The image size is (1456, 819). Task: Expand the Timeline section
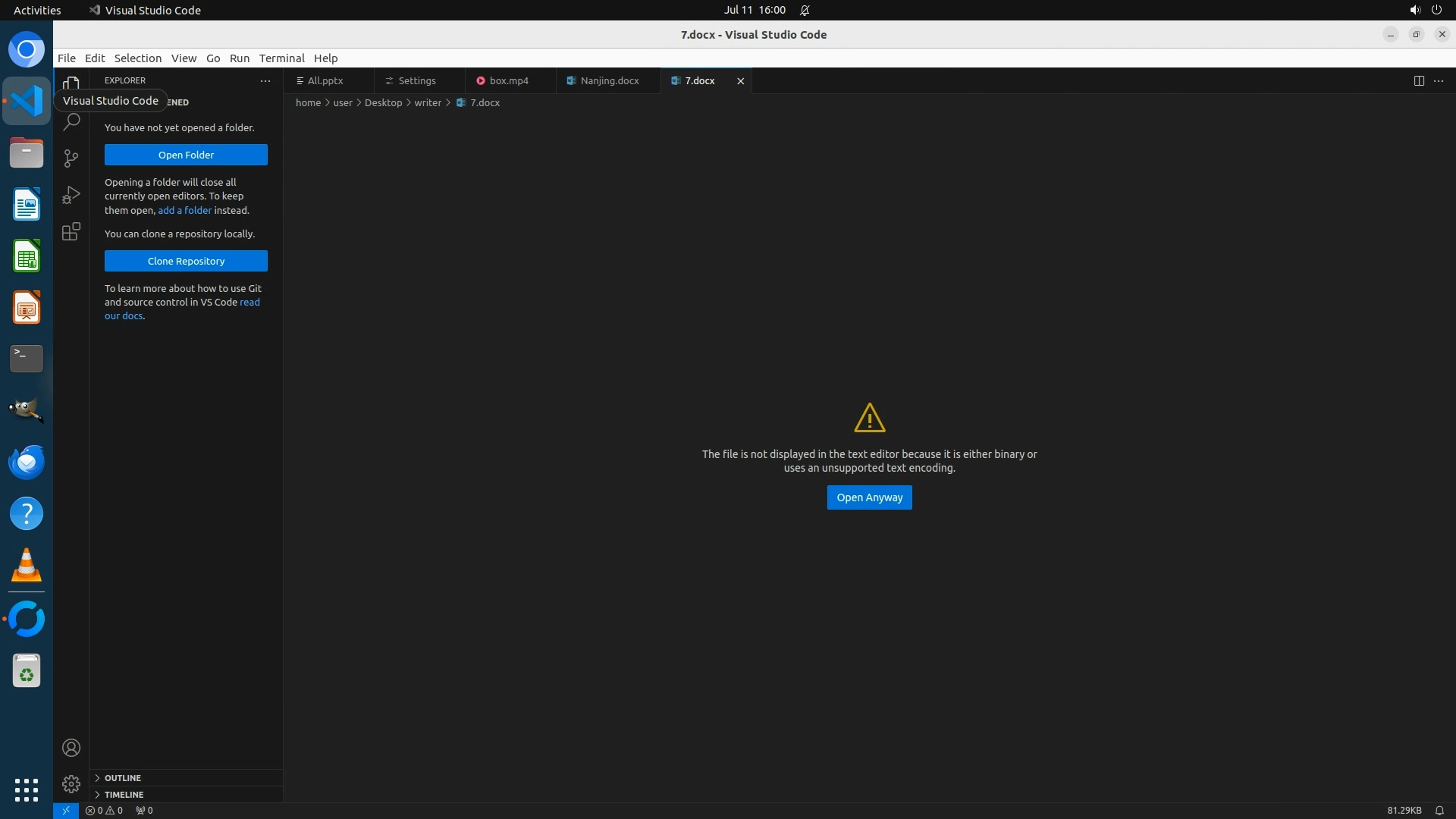click(124, 795)
